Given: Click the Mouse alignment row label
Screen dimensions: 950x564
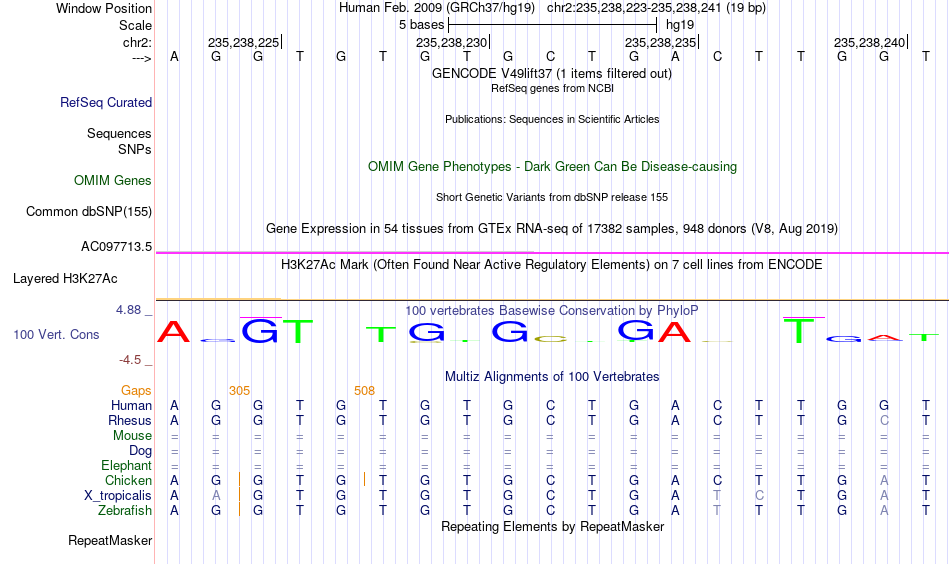Looking at the screenshot, I should point(133,436).
